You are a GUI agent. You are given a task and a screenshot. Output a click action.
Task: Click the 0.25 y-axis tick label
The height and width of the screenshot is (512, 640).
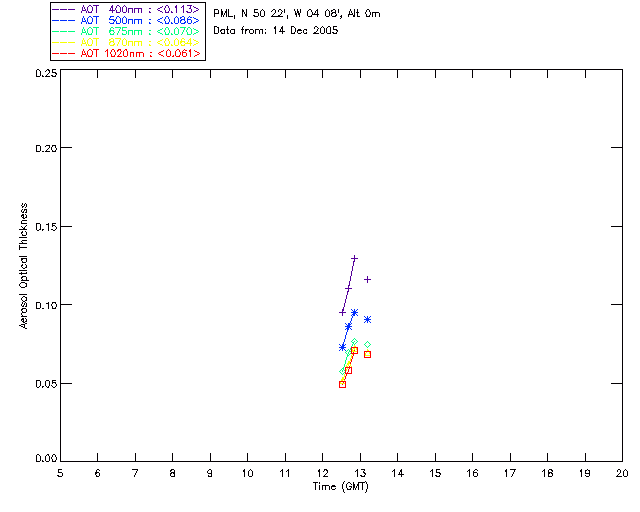click(x=46, y=73)
